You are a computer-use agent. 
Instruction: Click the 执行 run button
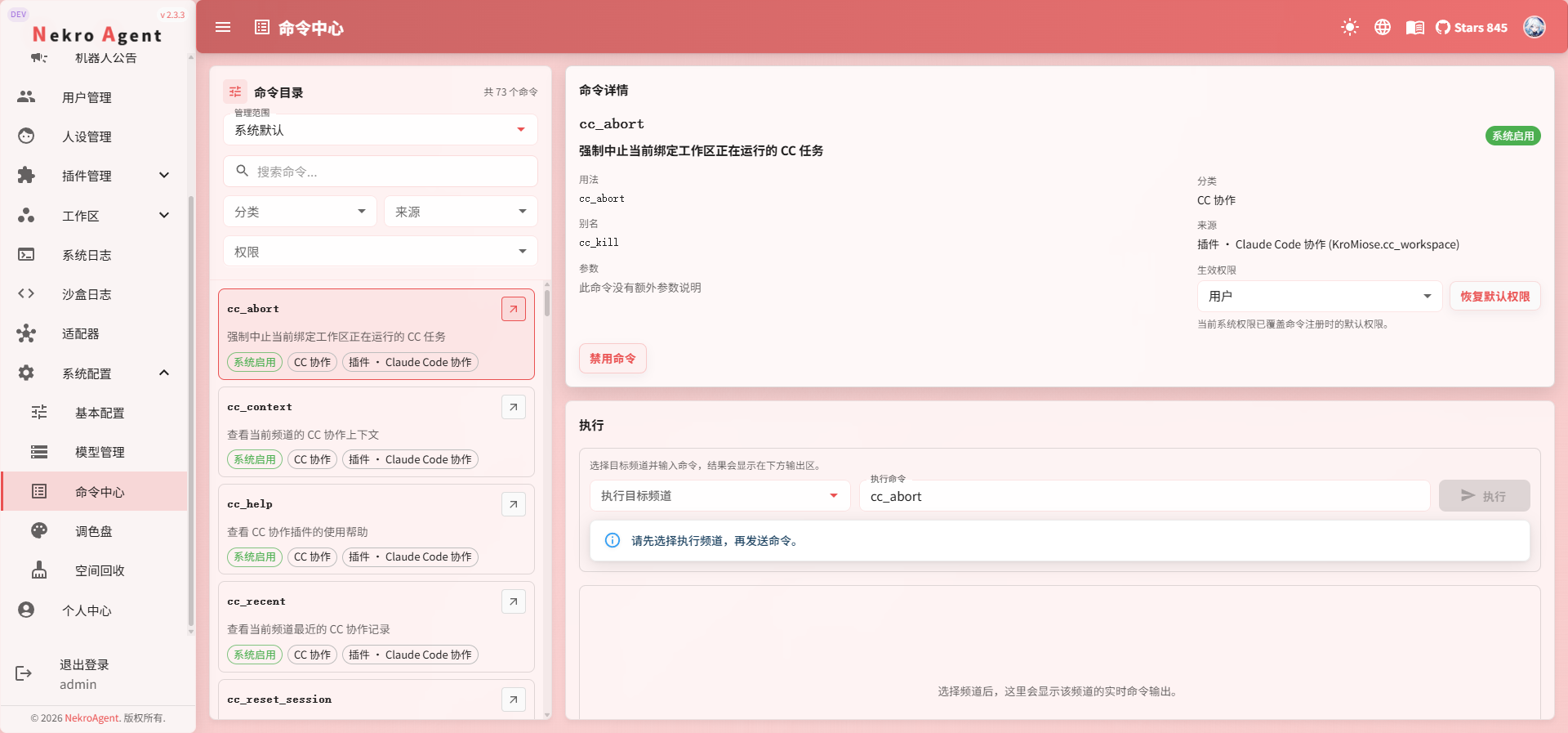click(1485, 496)
